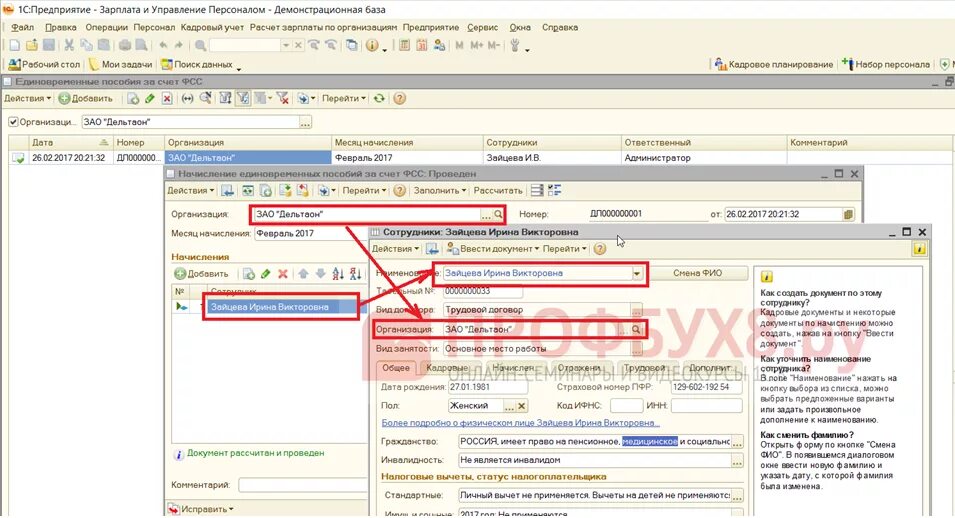Viewport: 955px width, 518px height.
Task: Open the calendar icon in main toolbar
Action: (421, 45)
